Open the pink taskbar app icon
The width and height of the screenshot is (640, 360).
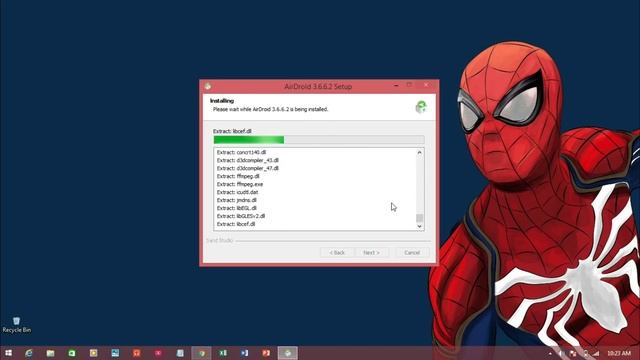coord(158,353)
